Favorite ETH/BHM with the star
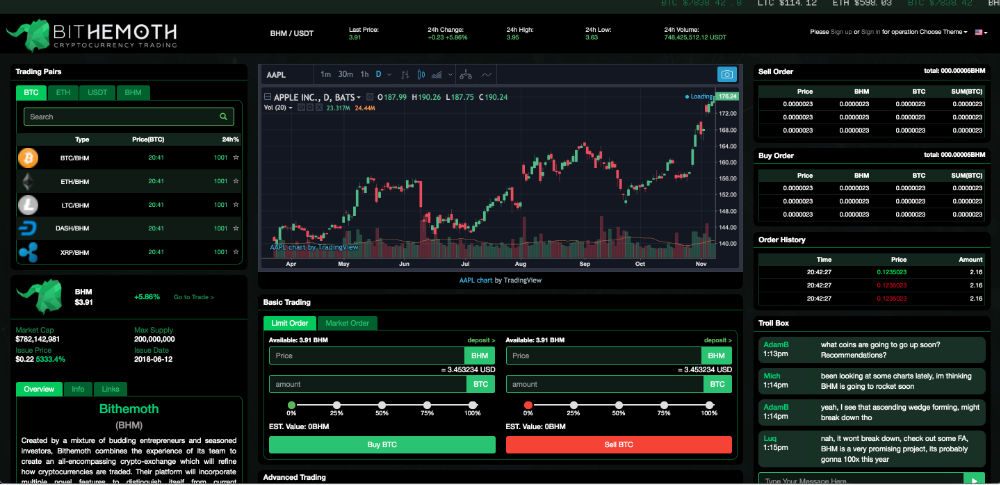This screenshot has width=1000, height=485. pyautogui.click(x=236, y=181)
